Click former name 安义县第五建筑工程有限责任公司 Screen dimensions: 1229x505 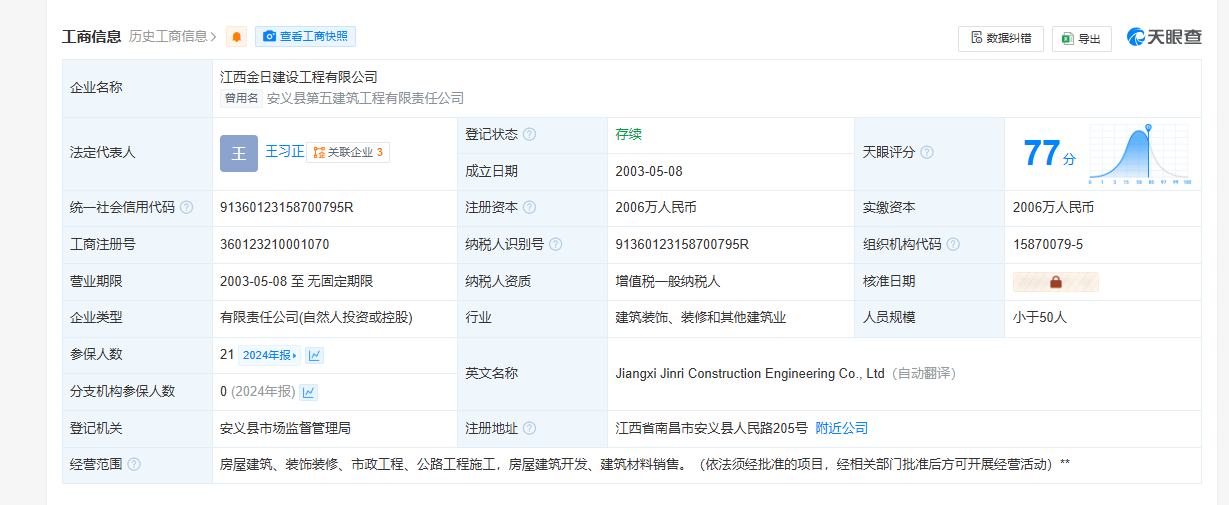click(x=365, y=98)
